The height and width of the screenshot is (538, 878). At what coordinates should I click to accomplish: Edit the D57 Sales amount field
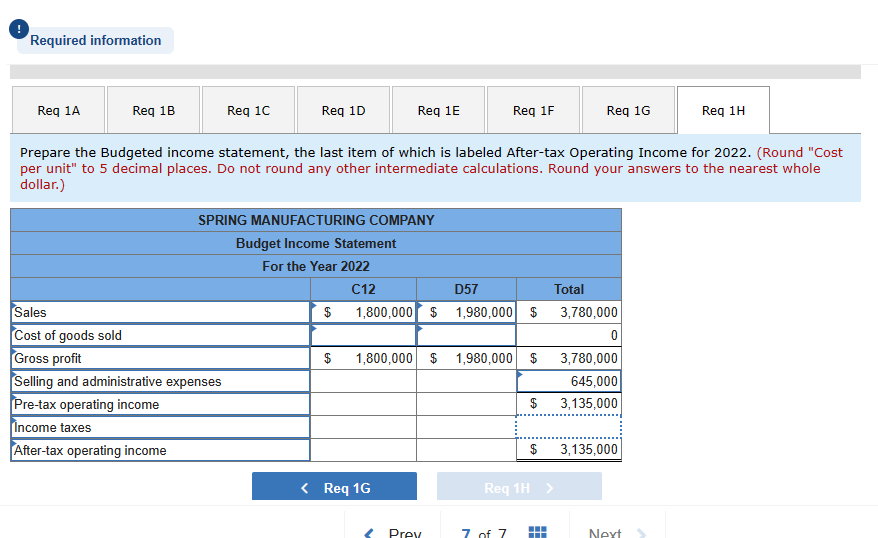click(466, 312)
